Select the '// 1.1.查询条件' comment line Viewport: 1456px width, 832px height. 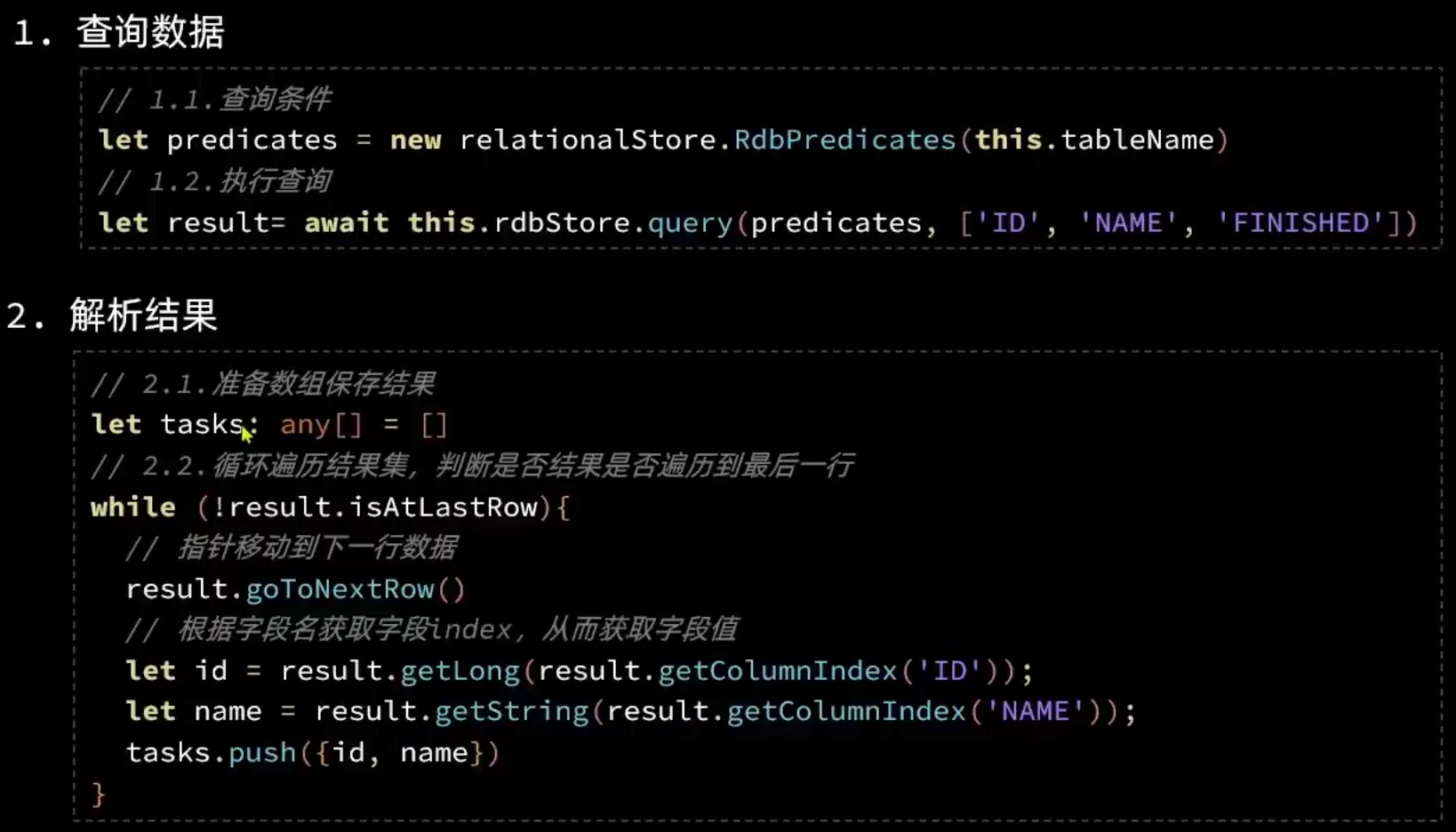(x=214, y=99)
